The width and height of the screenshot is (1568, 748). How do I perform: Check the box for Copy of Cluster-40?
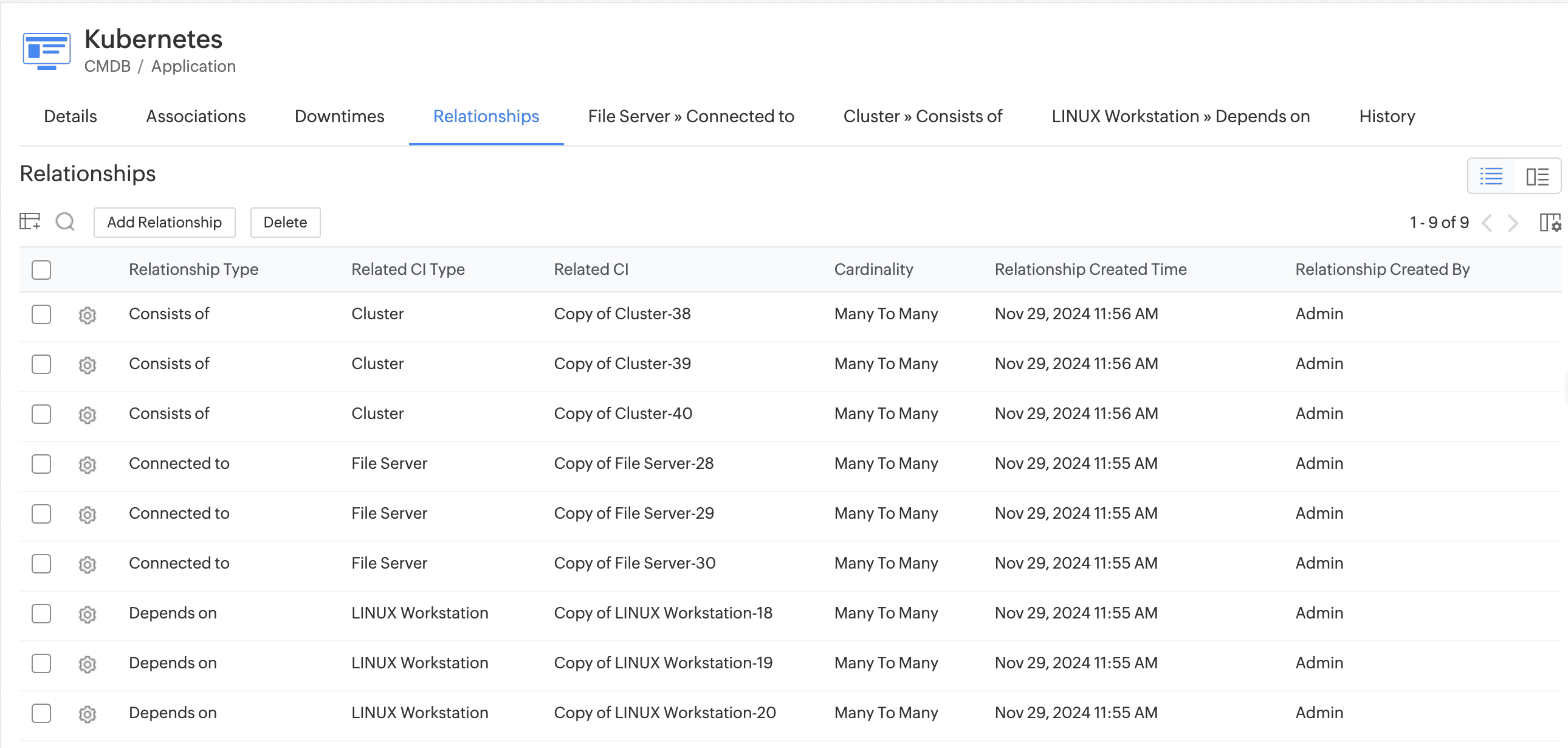point(41,414)
